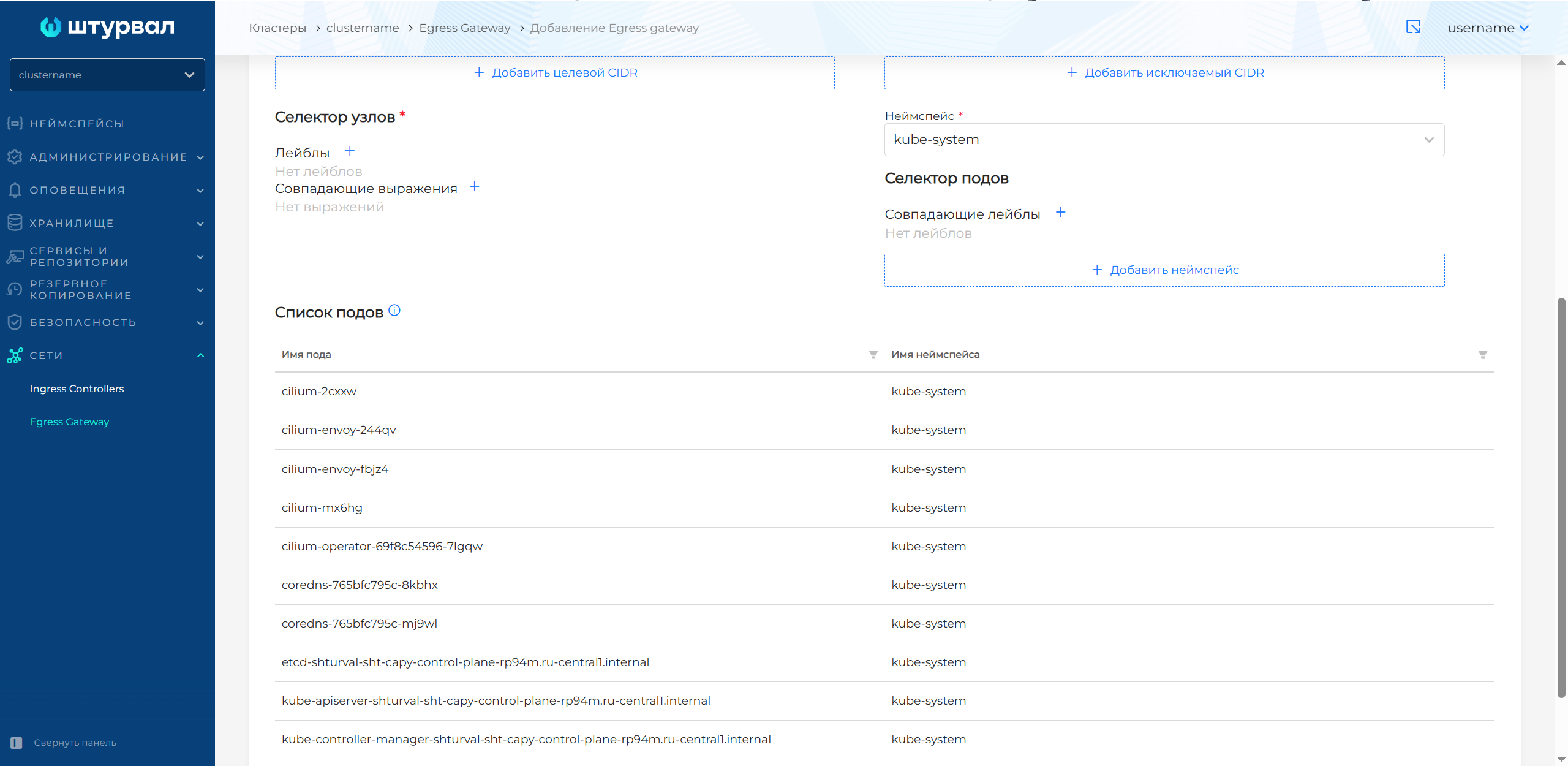
Task: Click the plus icon next to Лейблы
Action: click(x=350, y=151)
